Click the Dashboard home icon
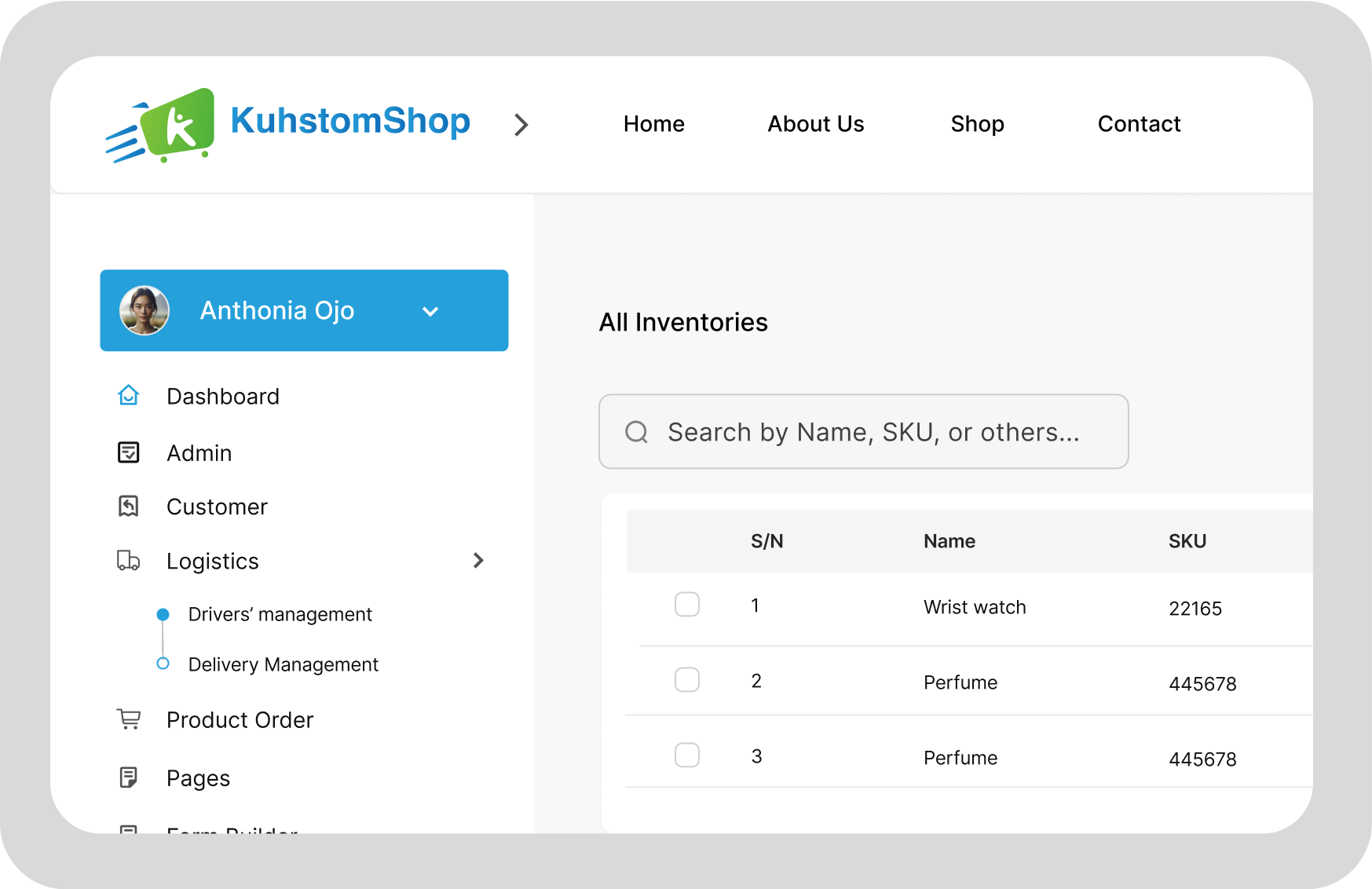Viewport: 1372px width, 889px height. pyautogui.click(x=129, y=395)
